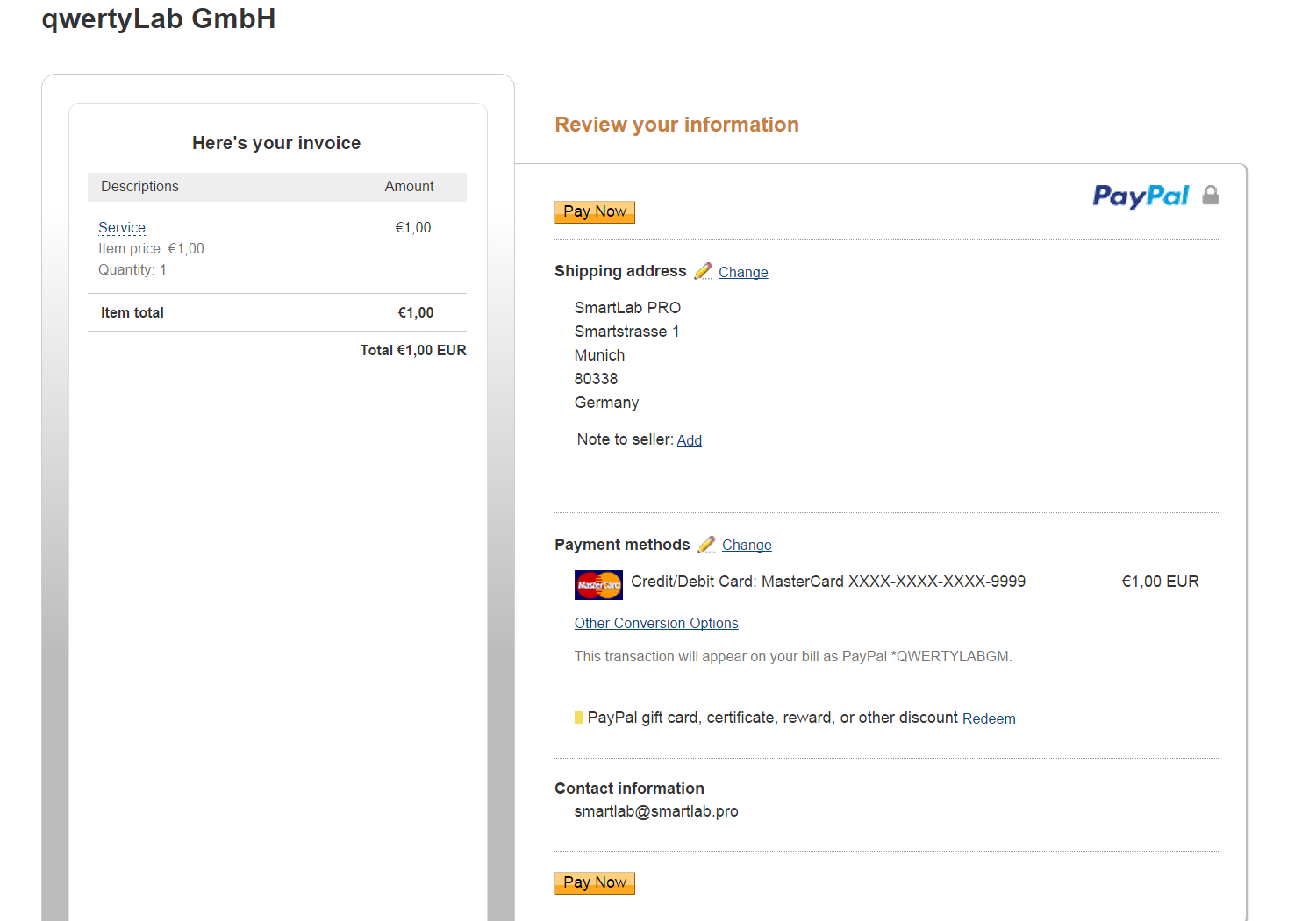
Task: Click the MasterCard logo icon
Action: [598, 584]
